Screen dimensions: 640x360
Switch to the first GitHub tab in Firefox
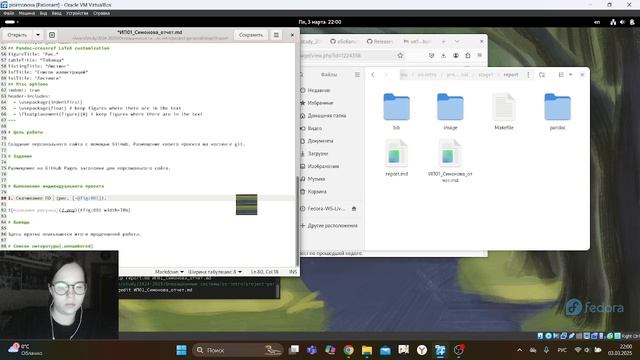click(x=344, y=42)
